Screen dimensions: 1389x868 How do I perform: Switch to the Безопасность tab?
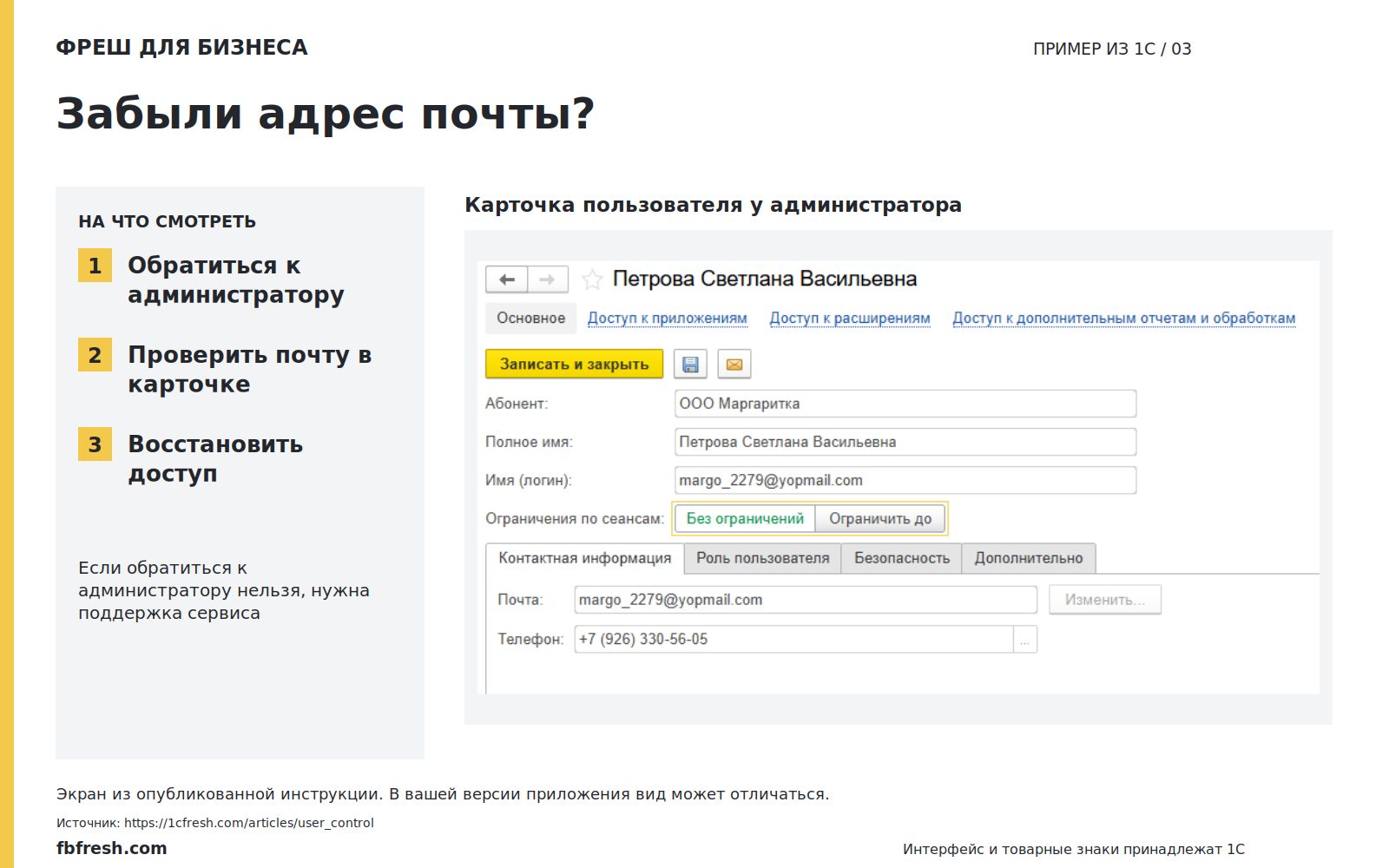click(x=902, y=558)
